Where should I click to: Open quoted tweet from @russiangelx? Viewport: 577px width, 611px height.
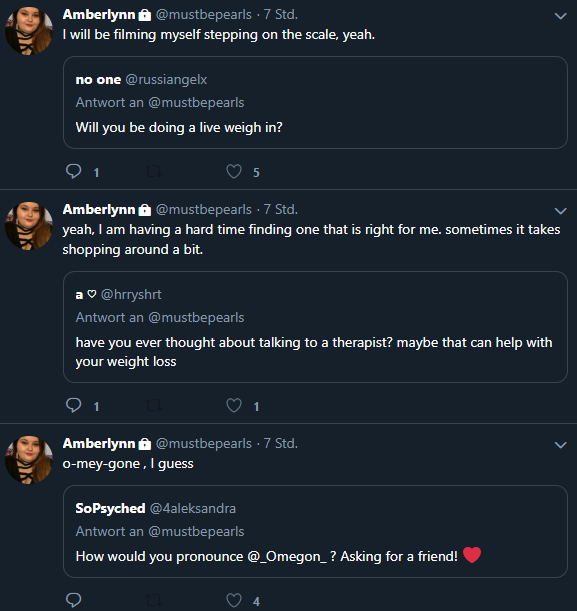(315, 102)
